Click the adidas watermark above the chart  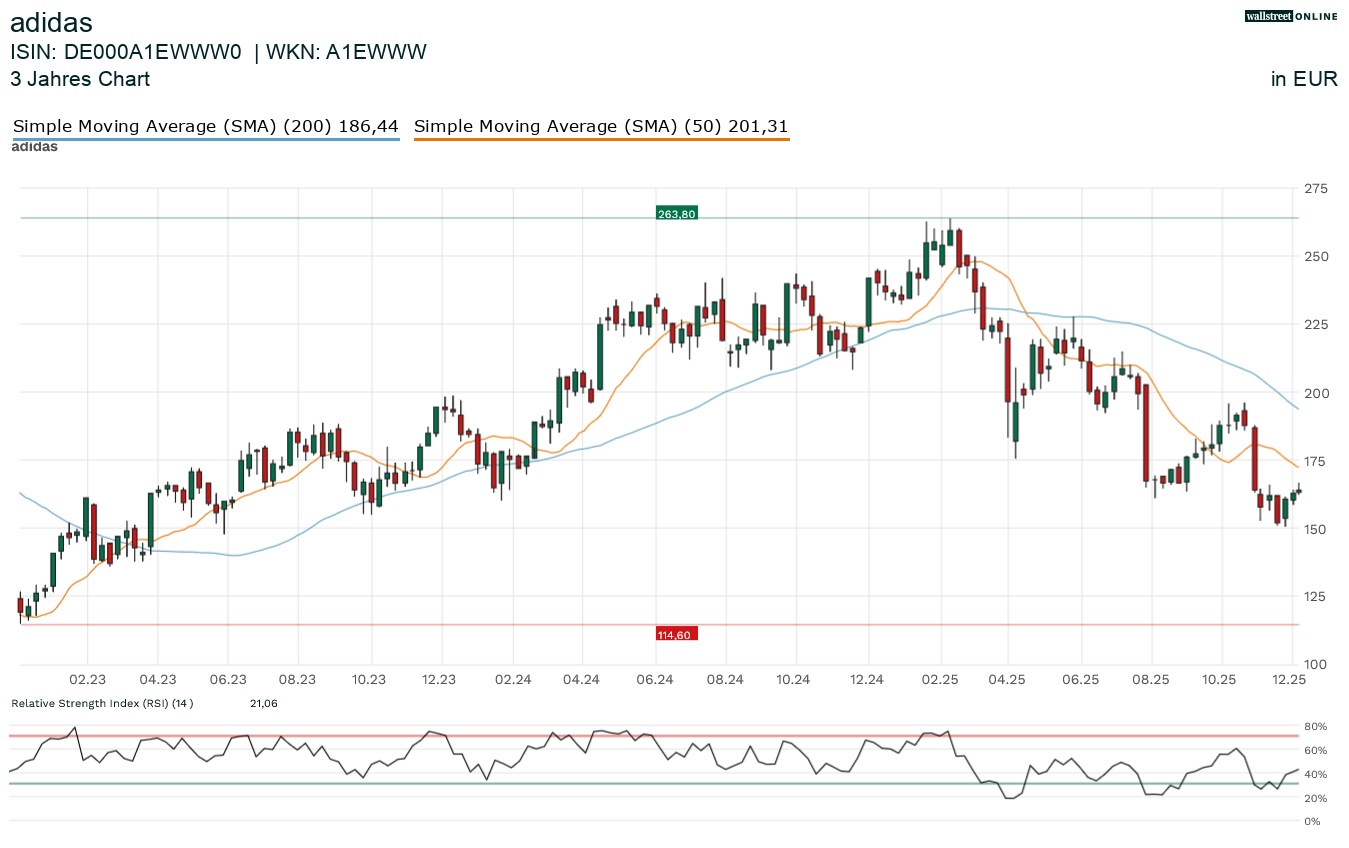33,146
